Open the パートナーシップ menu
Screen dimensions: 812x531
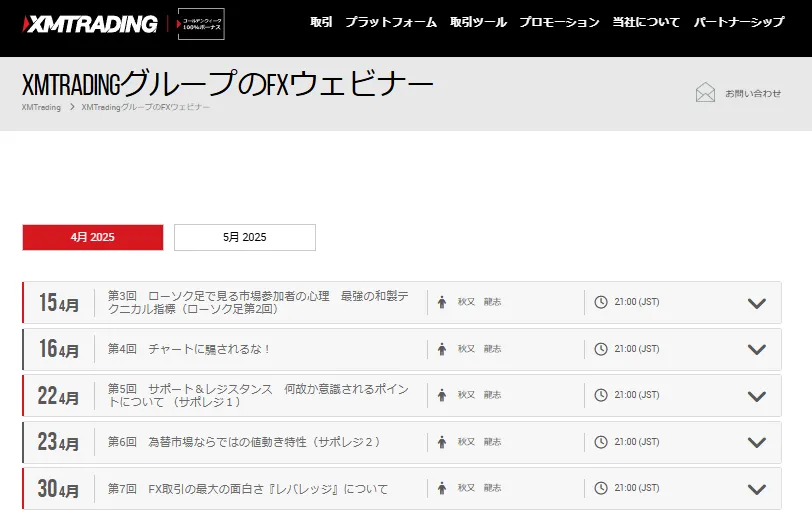[x=739, y=22]
